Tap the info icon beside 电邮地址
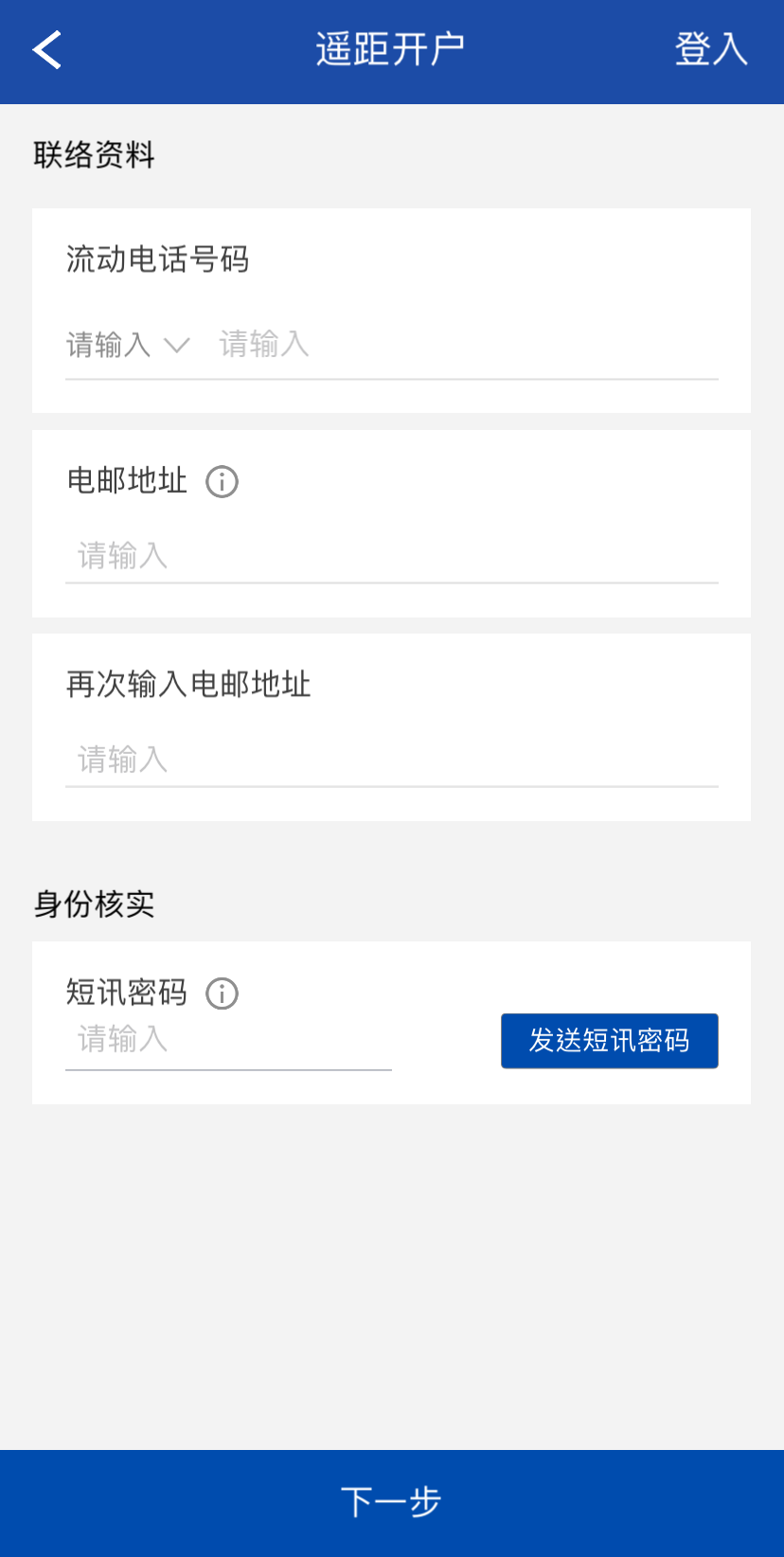Viewport: 784px width, 1557px height. click(223, 482)
